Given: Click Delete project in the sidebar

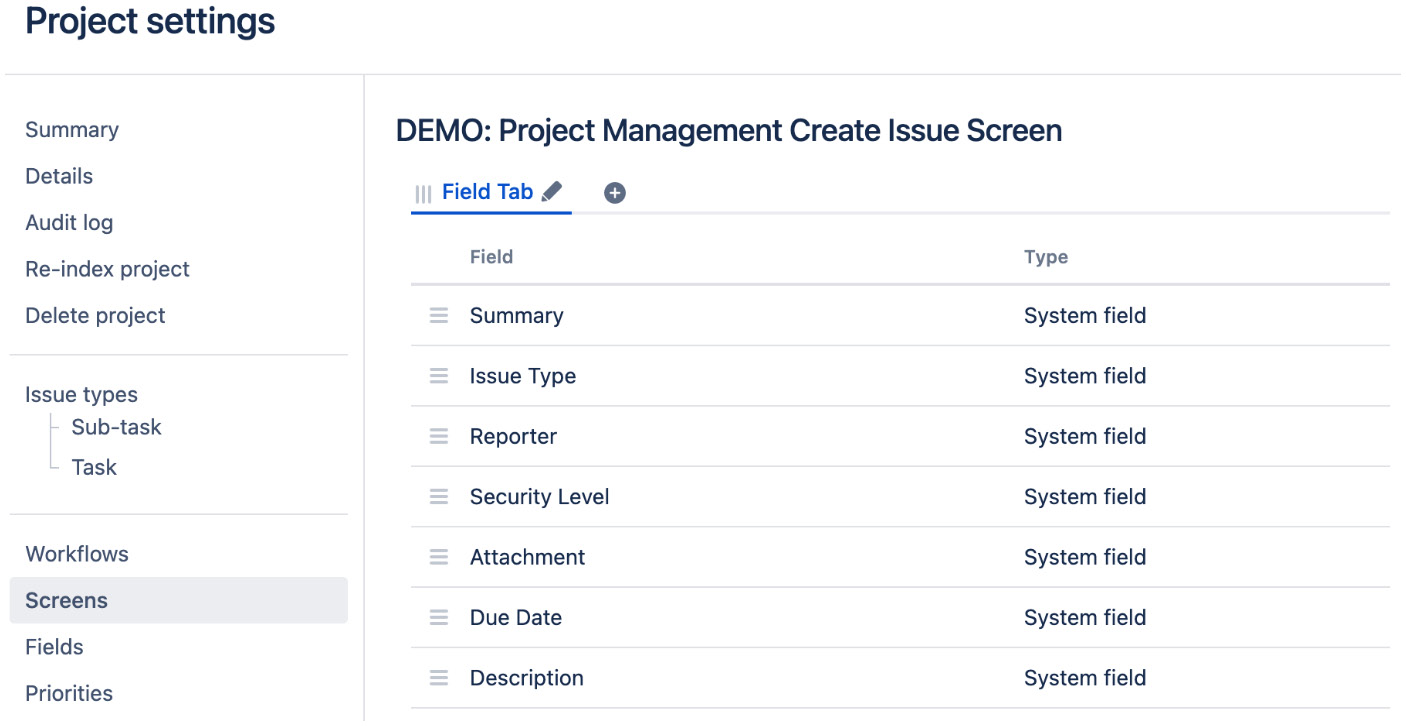Looking at the screenshot, I should (95, 315).
